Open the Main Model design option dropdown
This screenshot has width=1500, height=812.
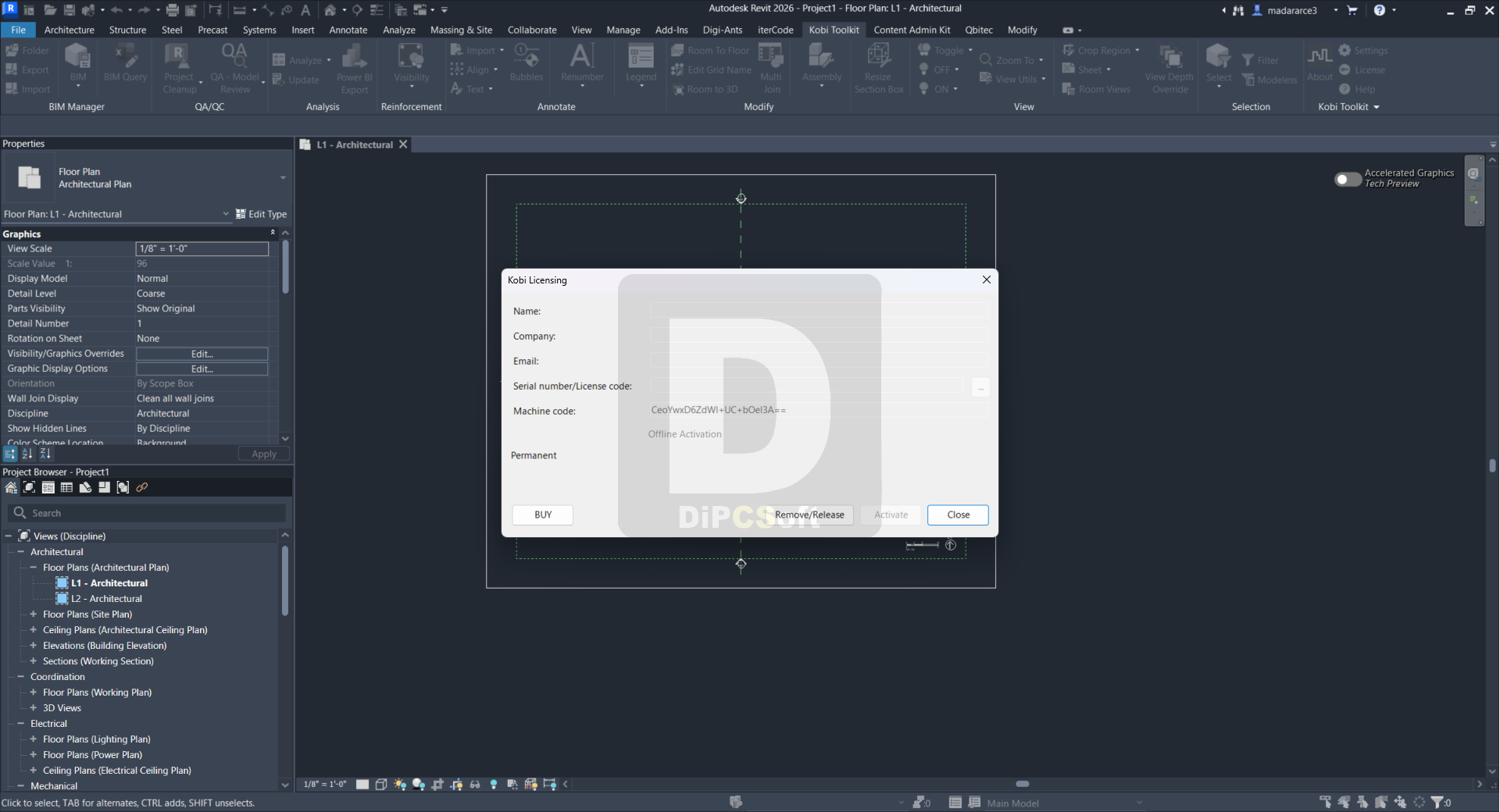point(1139,803)
